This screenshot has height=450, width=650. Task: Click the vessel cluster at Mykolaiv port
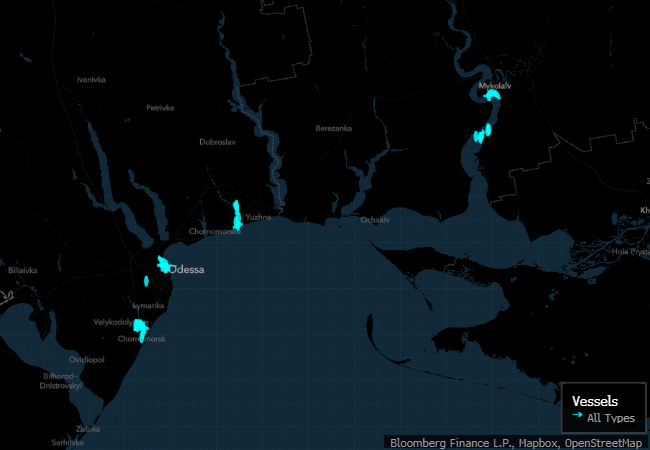click(x=492, y=96)
